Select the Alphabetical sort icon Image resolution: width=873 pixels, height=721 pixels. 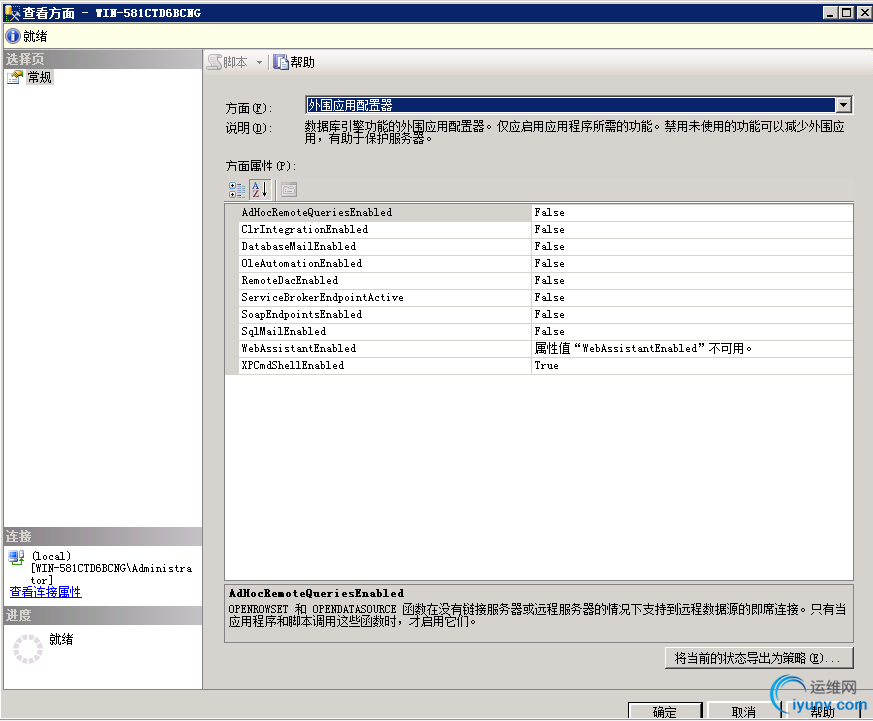point(260,190)
